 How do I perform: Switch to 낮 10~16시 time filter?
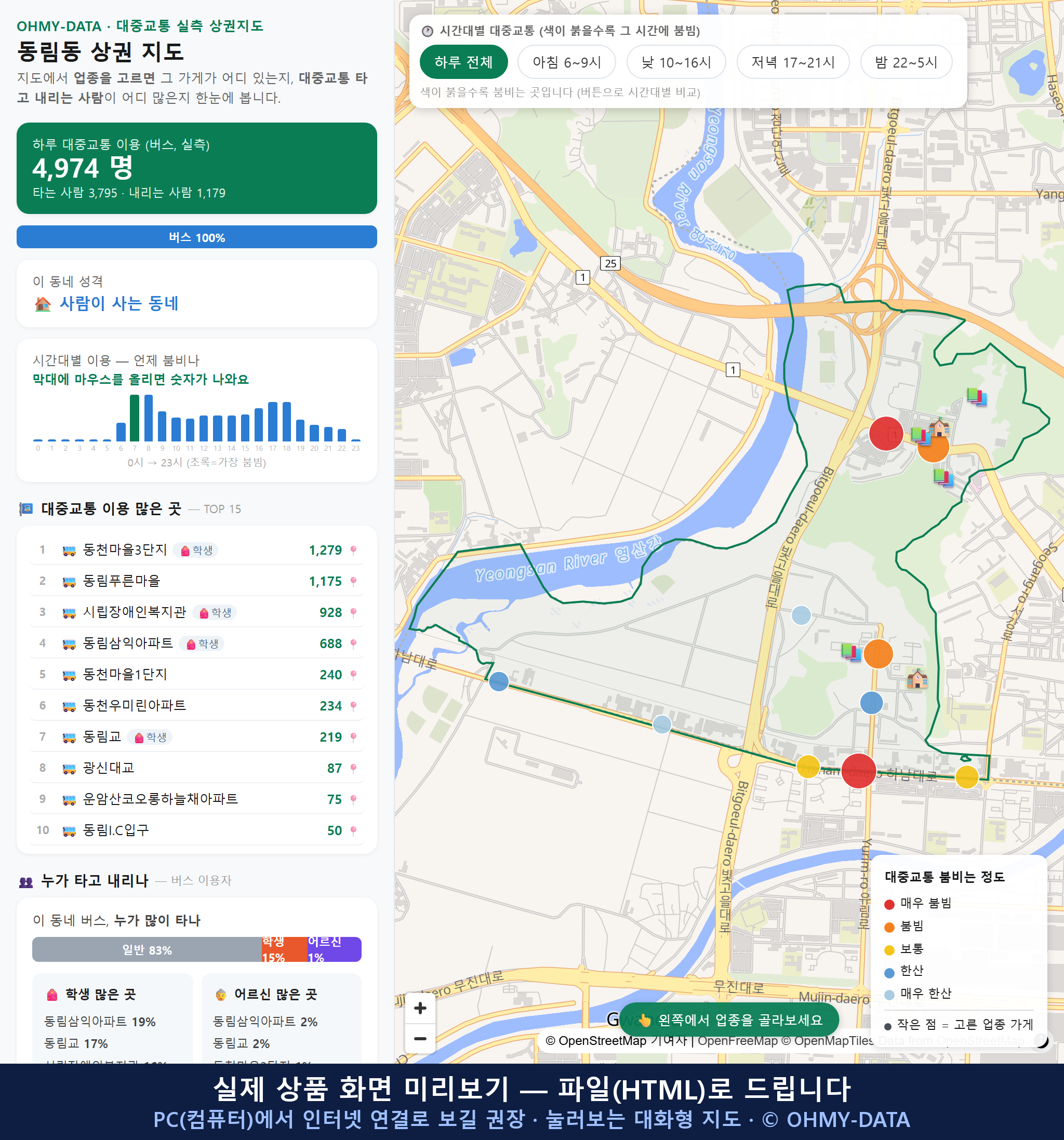676,62
